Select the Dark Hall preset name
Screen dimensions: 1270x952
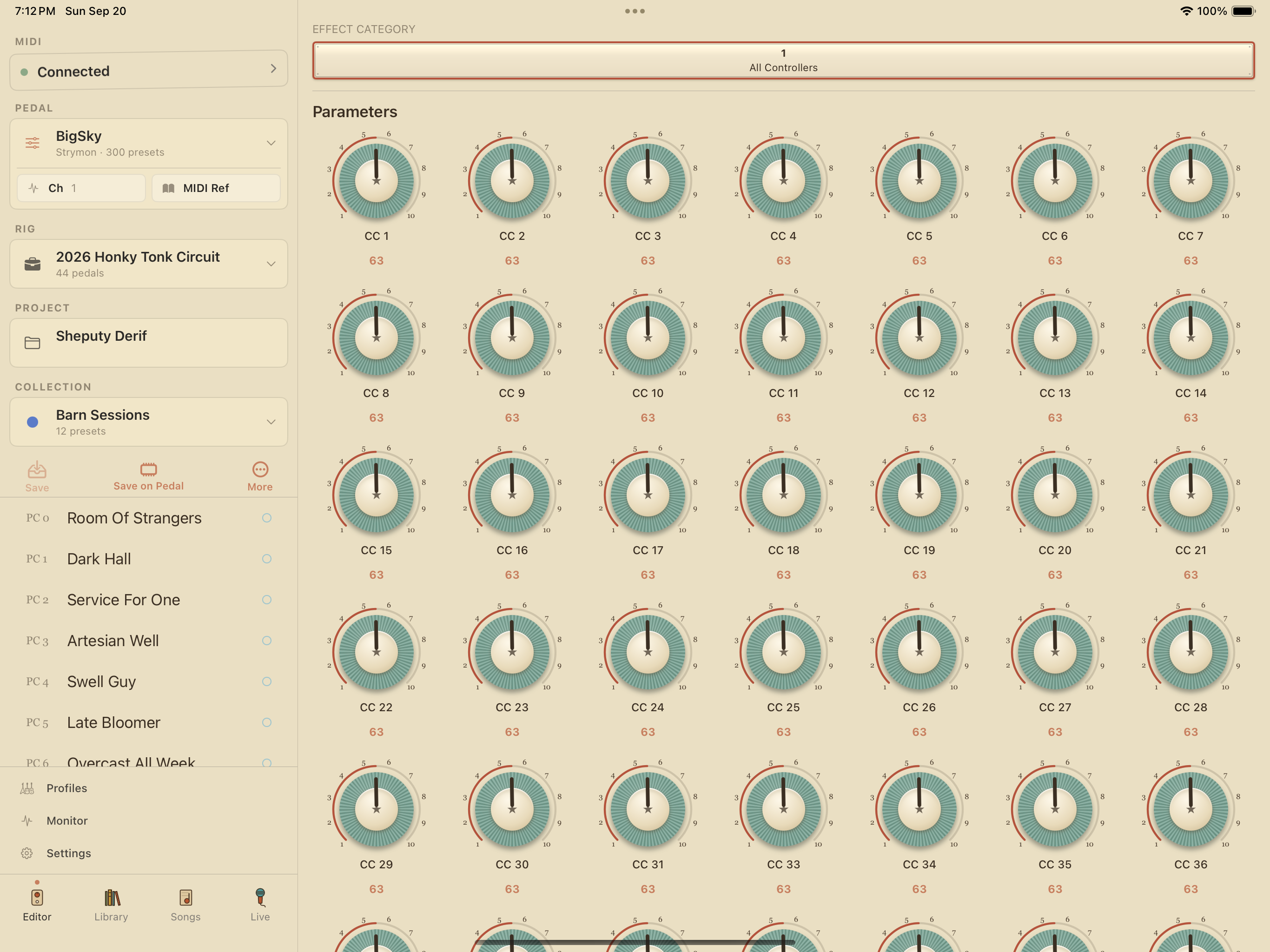[99, 559]
